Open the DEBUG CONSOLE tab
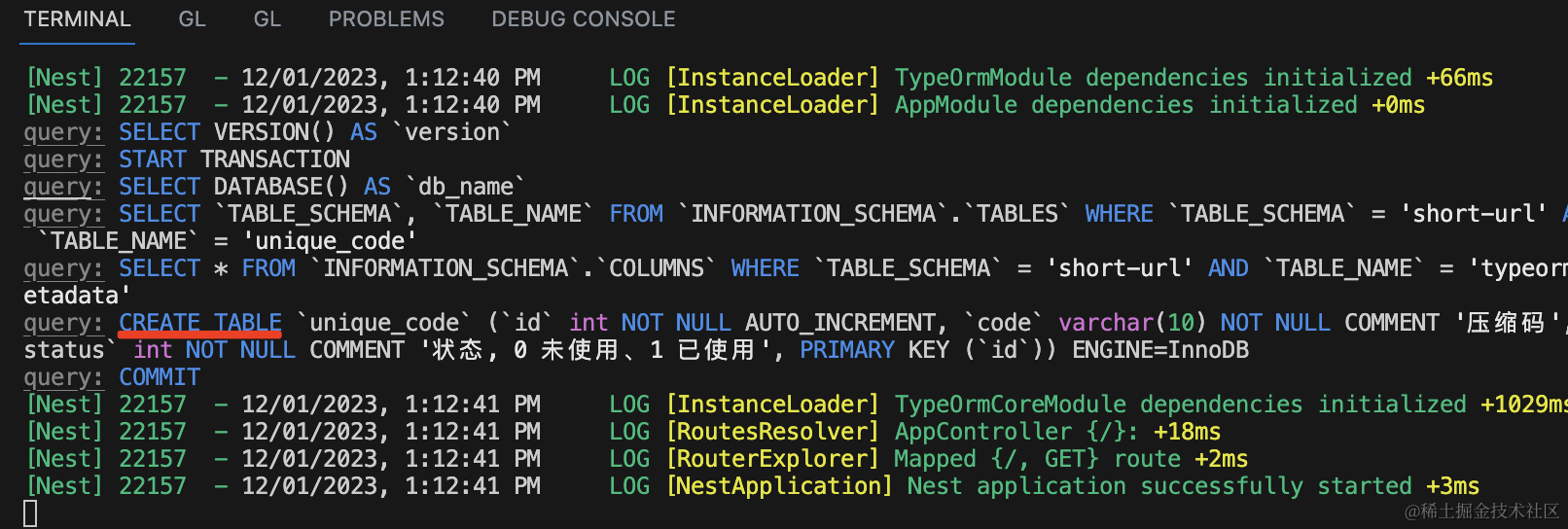 (x=583, y=19)
